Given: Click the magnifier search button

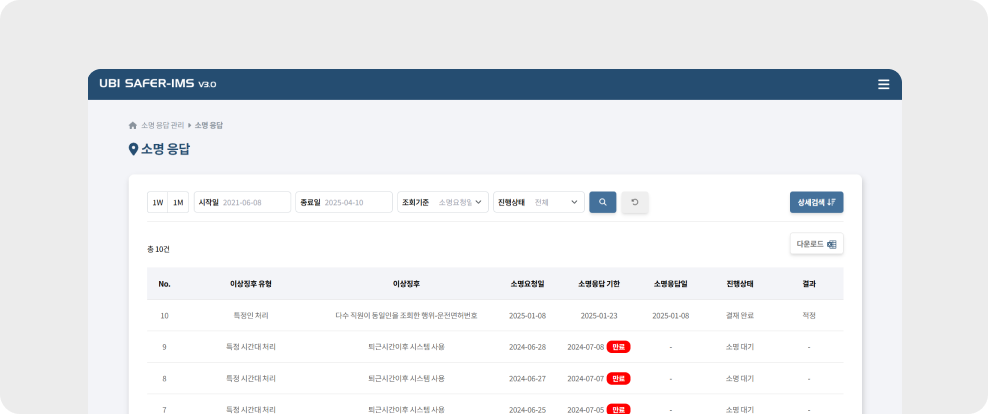Looking at the screenshot, I should (x=602, y=202).
